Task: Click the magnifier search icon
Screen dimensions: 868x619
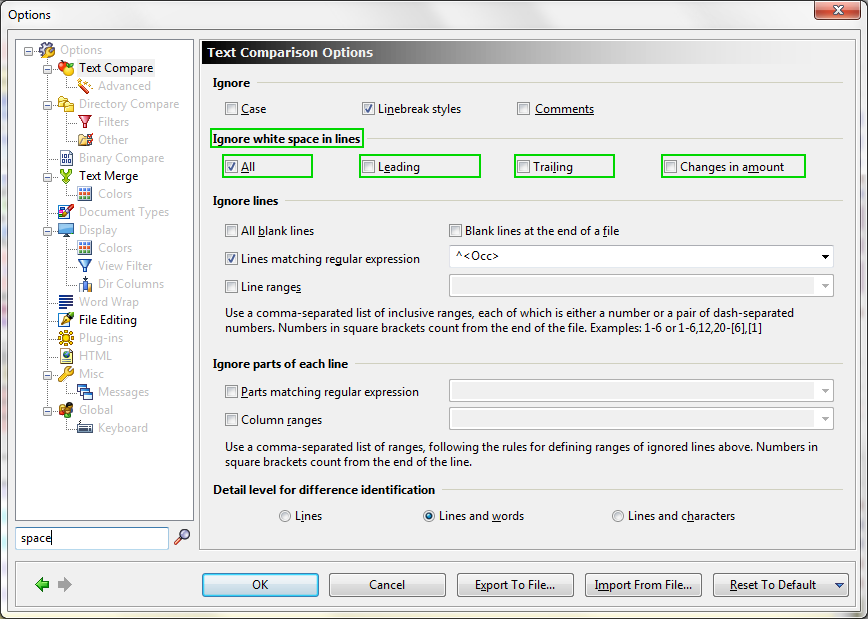Action: (x=182, y=537)
